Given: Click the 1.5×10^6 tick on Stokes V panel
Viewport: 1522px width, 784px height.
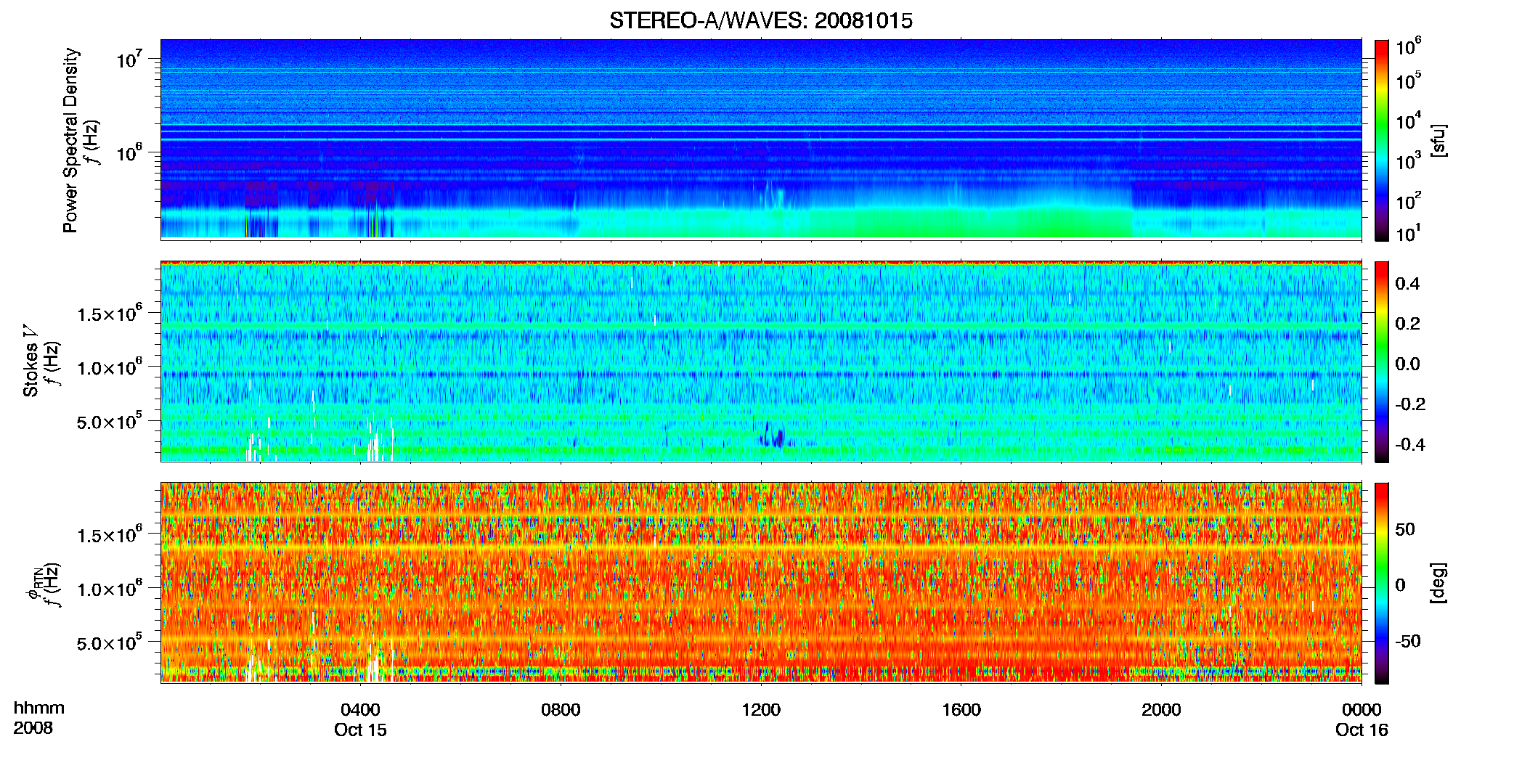Looking at the screenshot, I should (x=109, y=313).
